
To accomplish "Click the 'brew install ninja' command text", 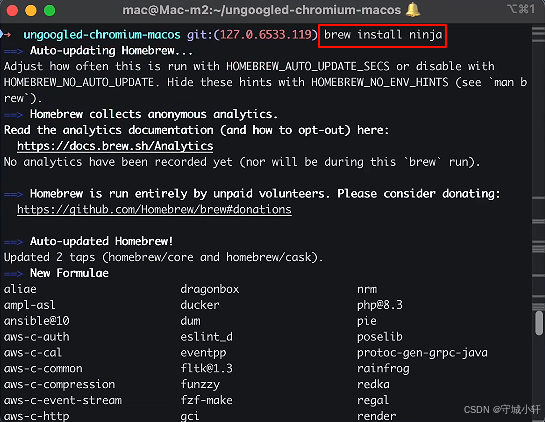I will point(383,35).
